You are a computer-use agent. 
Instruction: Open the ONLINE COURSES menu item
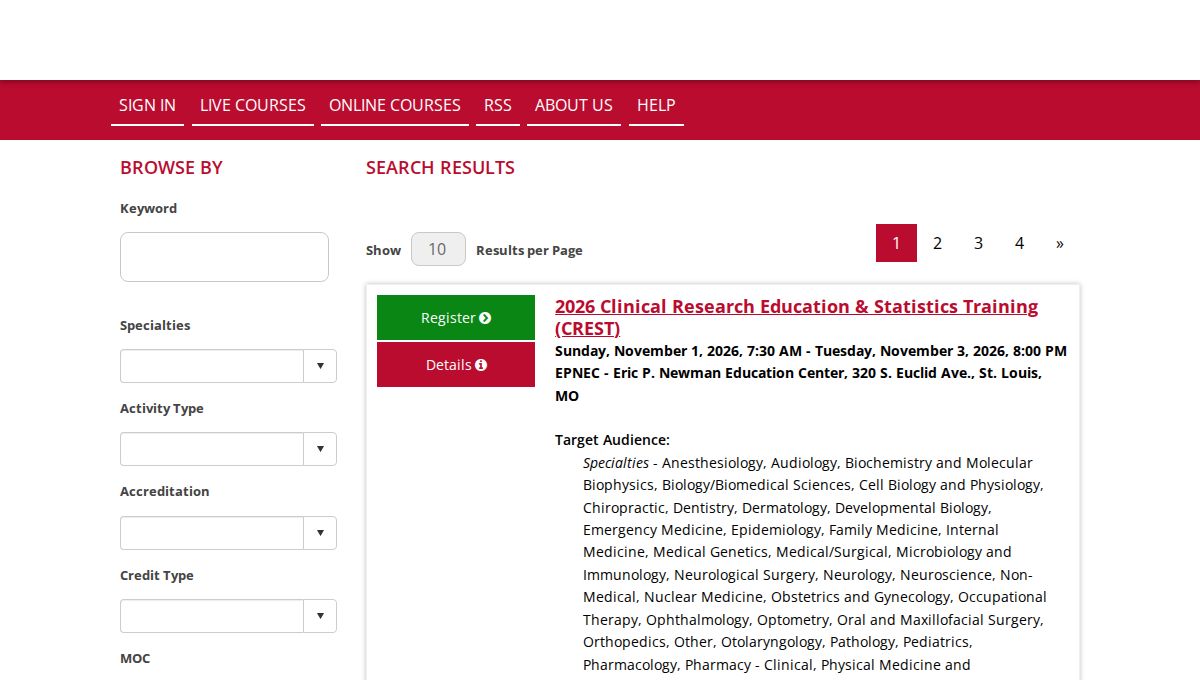[x=395, y=105]
